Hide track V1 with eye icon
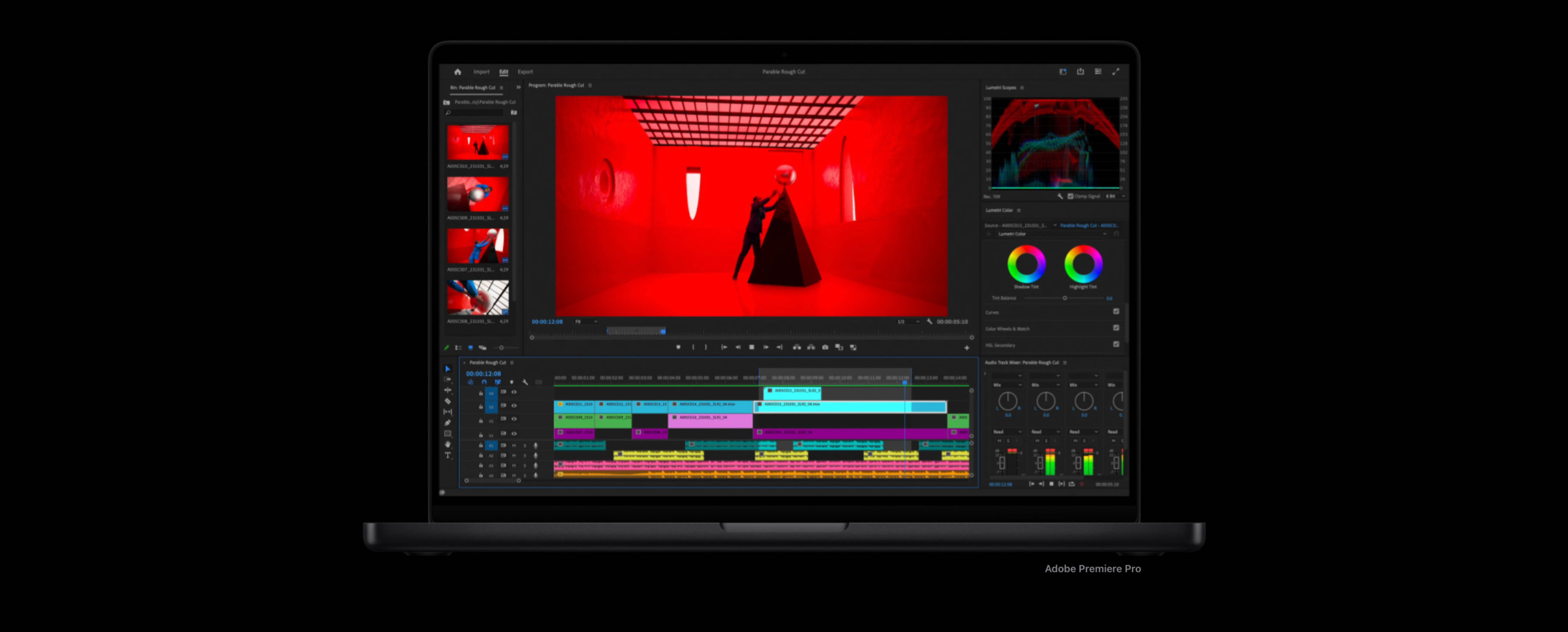1568x632 pixels. tap(514, 433)
